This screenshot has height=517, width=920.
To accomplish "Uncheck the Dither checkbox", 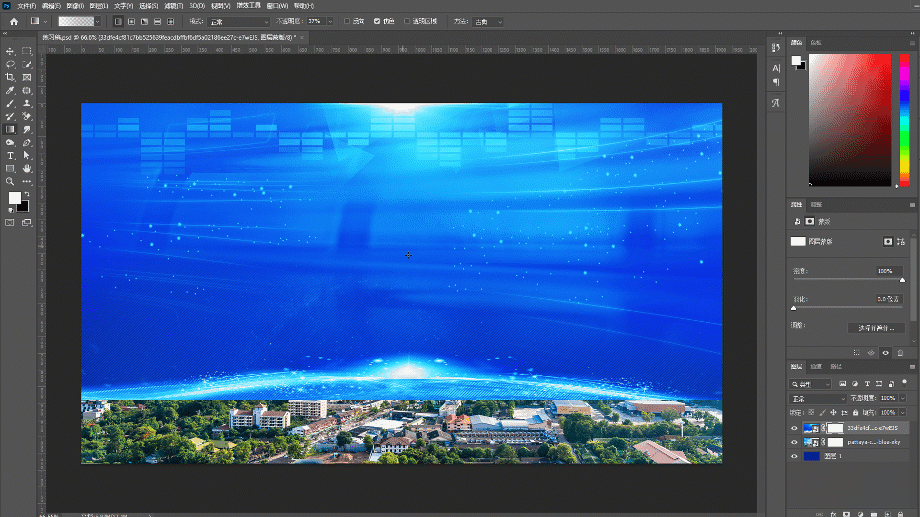I will (377, 22).
